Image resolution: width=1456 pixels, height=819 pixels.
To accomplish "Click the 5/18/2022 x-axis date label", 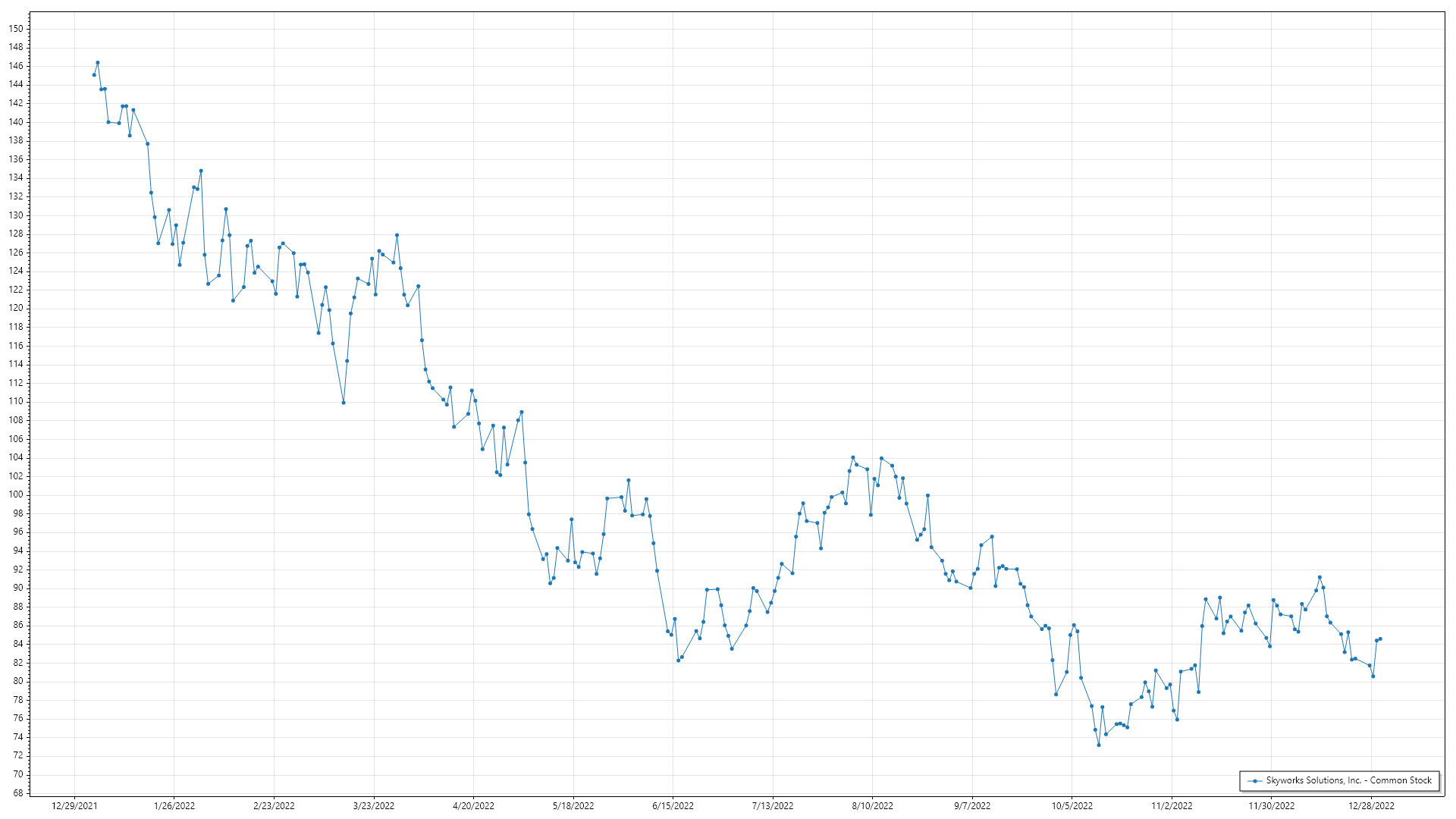I will click(573, 806).
